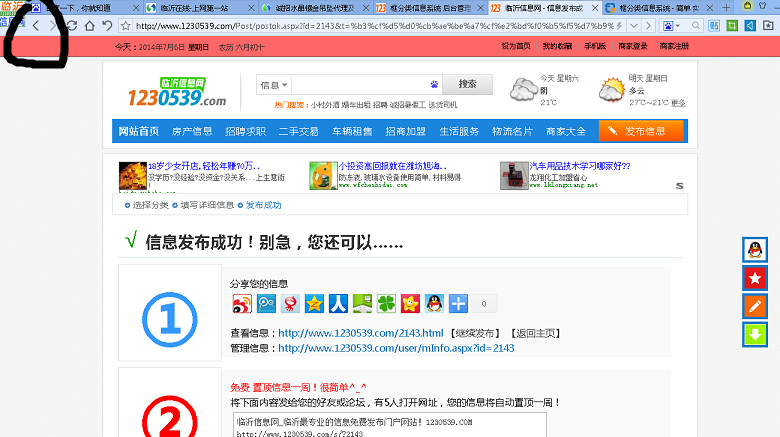This screenshot has height=437, width=780.
Task: Click the browser home icon
Action: [89, 24]
